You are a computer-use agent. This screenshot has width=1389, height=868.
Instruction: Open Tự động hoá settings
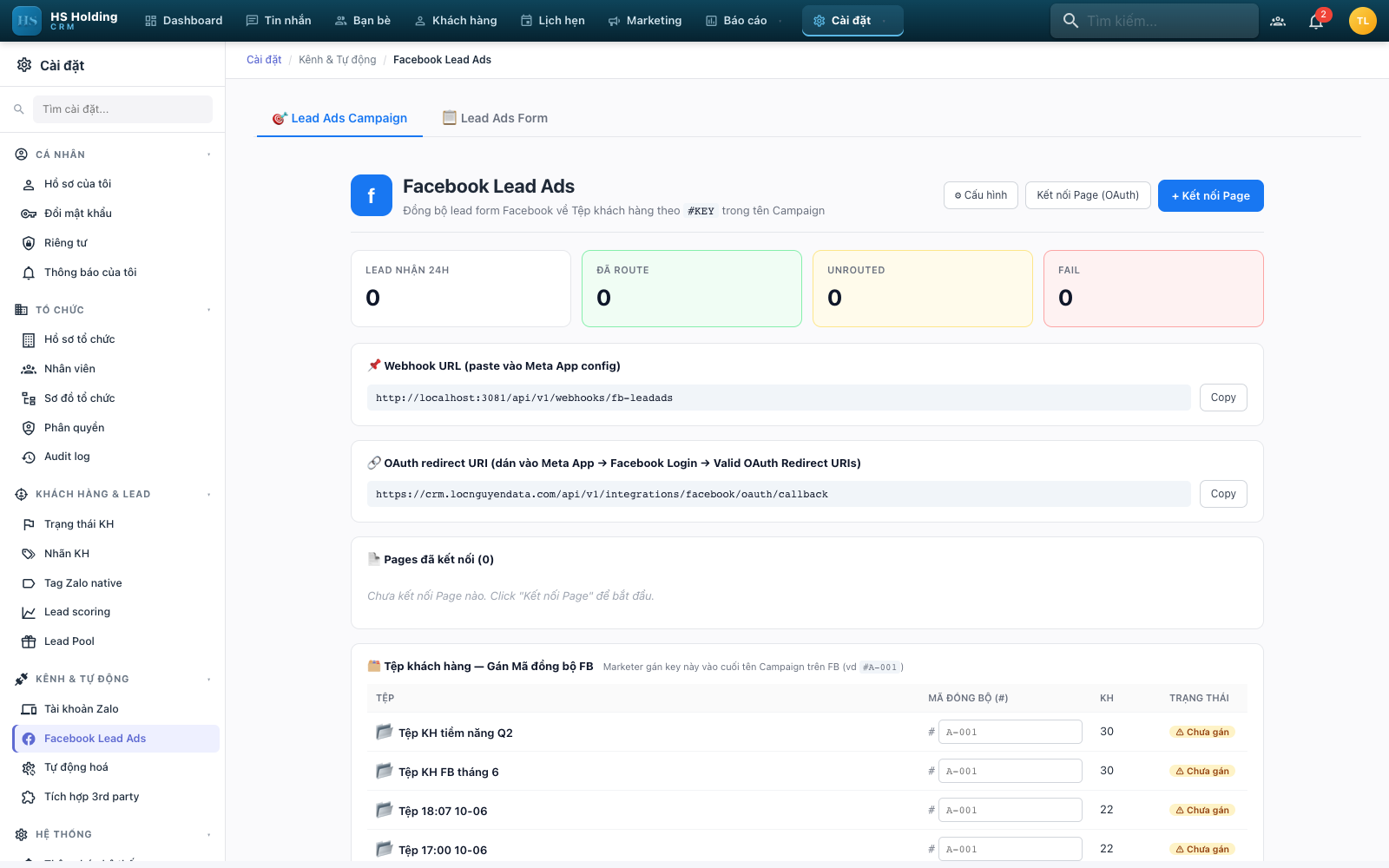point(115,767)
